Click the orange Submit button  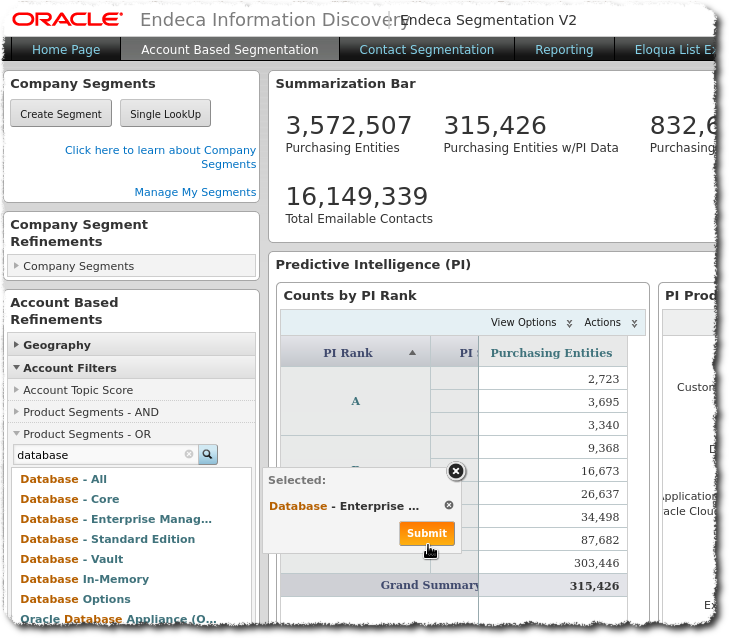427,534
